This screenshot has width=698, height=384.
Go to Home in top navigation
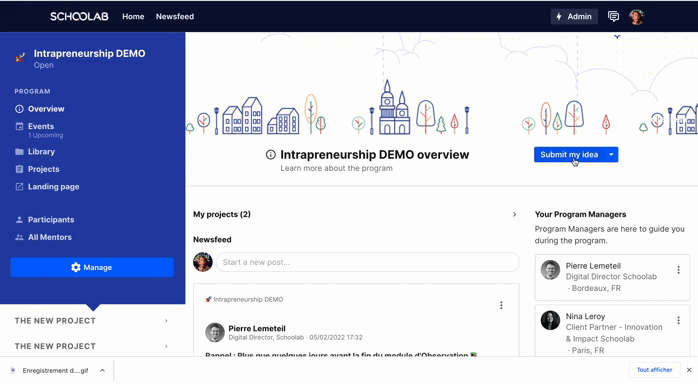133,16
